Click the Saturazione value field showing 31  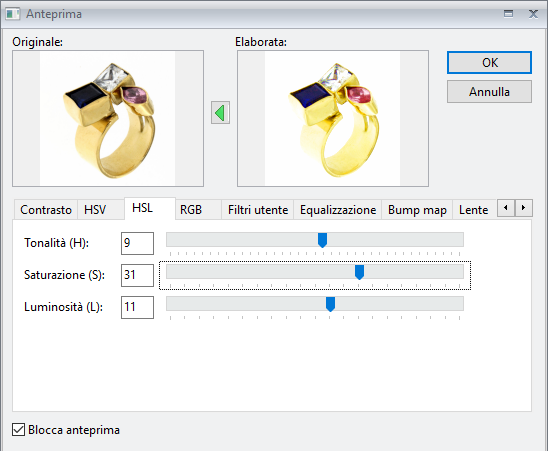[x=137, y=275]
